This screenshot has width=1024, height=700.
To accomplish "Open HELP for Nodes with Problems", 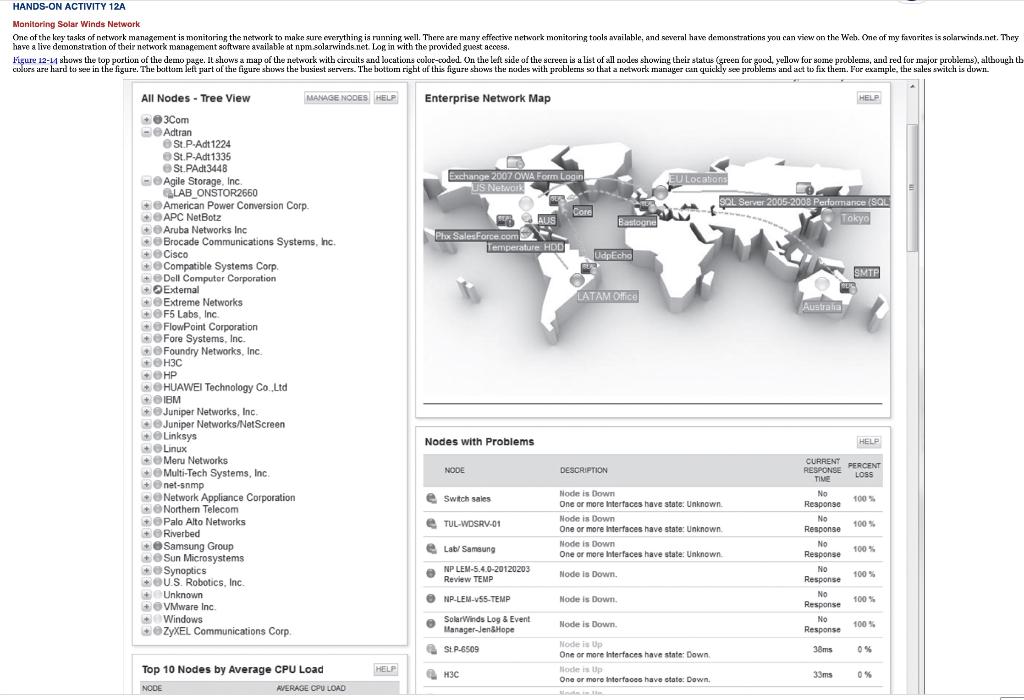I will pos(869,441).
